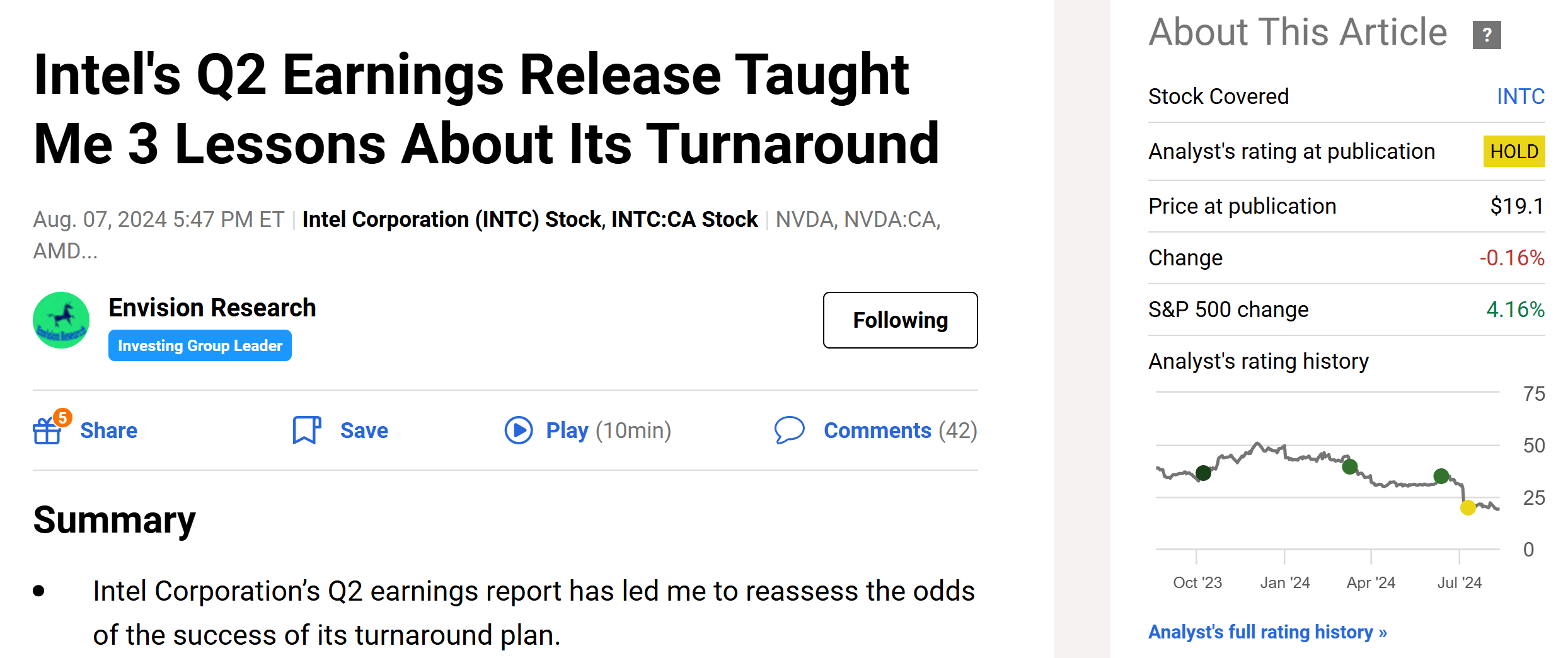Viewport: 1568px width, 658px height.
Task: Click the Investing Group Leader badge
Action: pyautogui.click(x=200, y=346)
